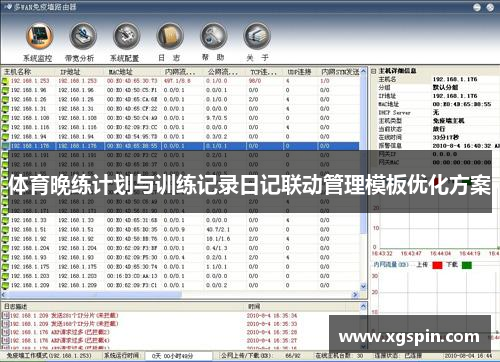Click host table scrollbar down arrow
This screenshot has height=362, width=500.
click(363, 286)
